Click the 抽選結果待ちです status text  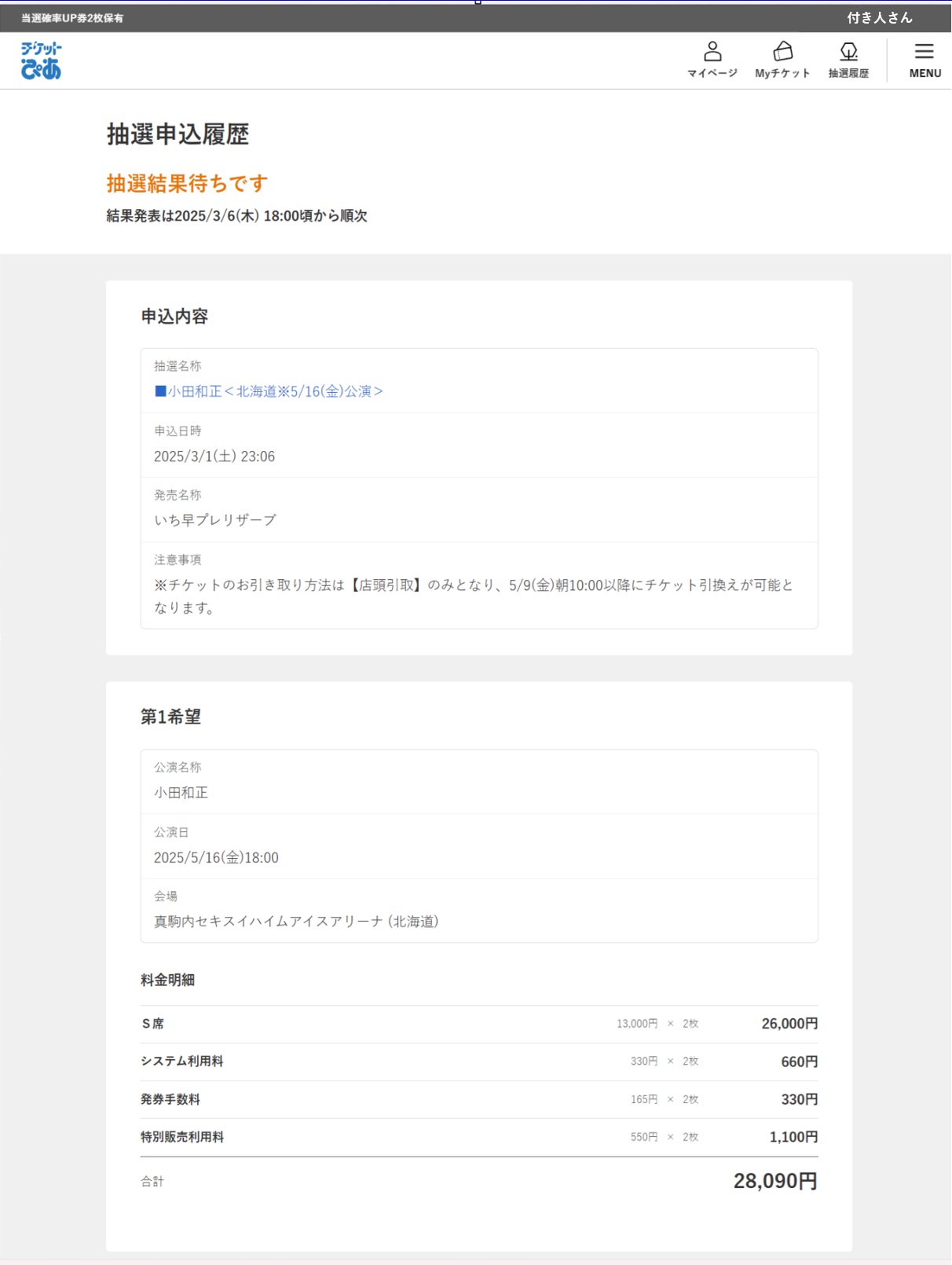pos(188,183)
